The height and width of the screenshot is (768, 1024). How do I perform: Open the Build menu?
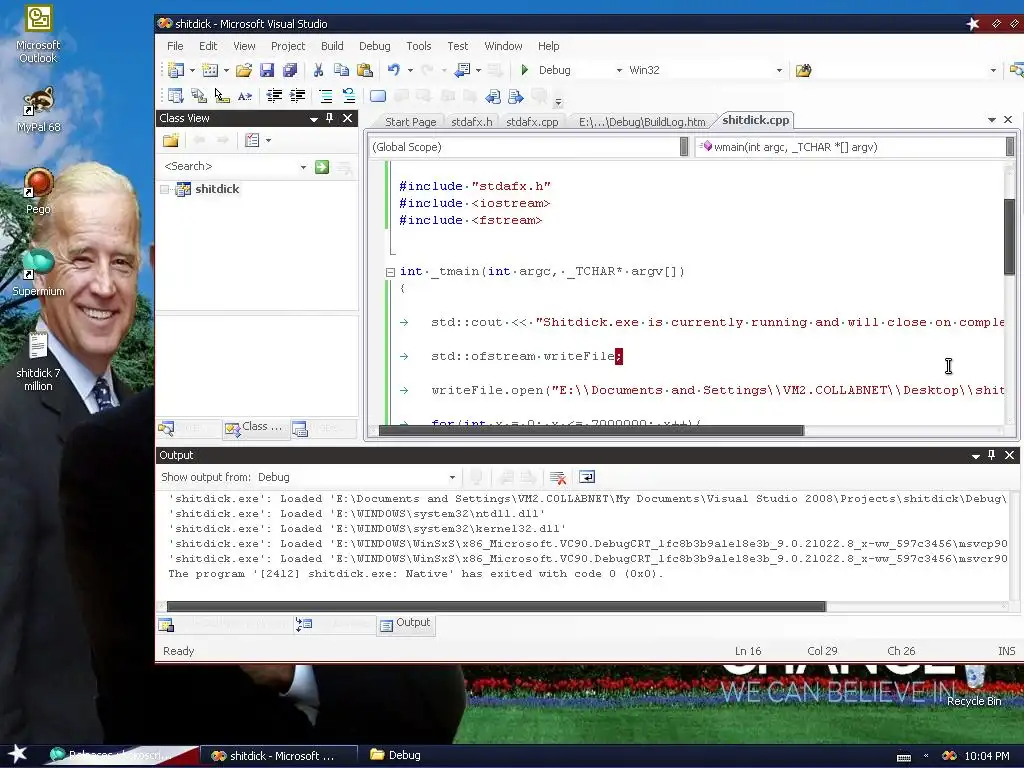[332, 46]
